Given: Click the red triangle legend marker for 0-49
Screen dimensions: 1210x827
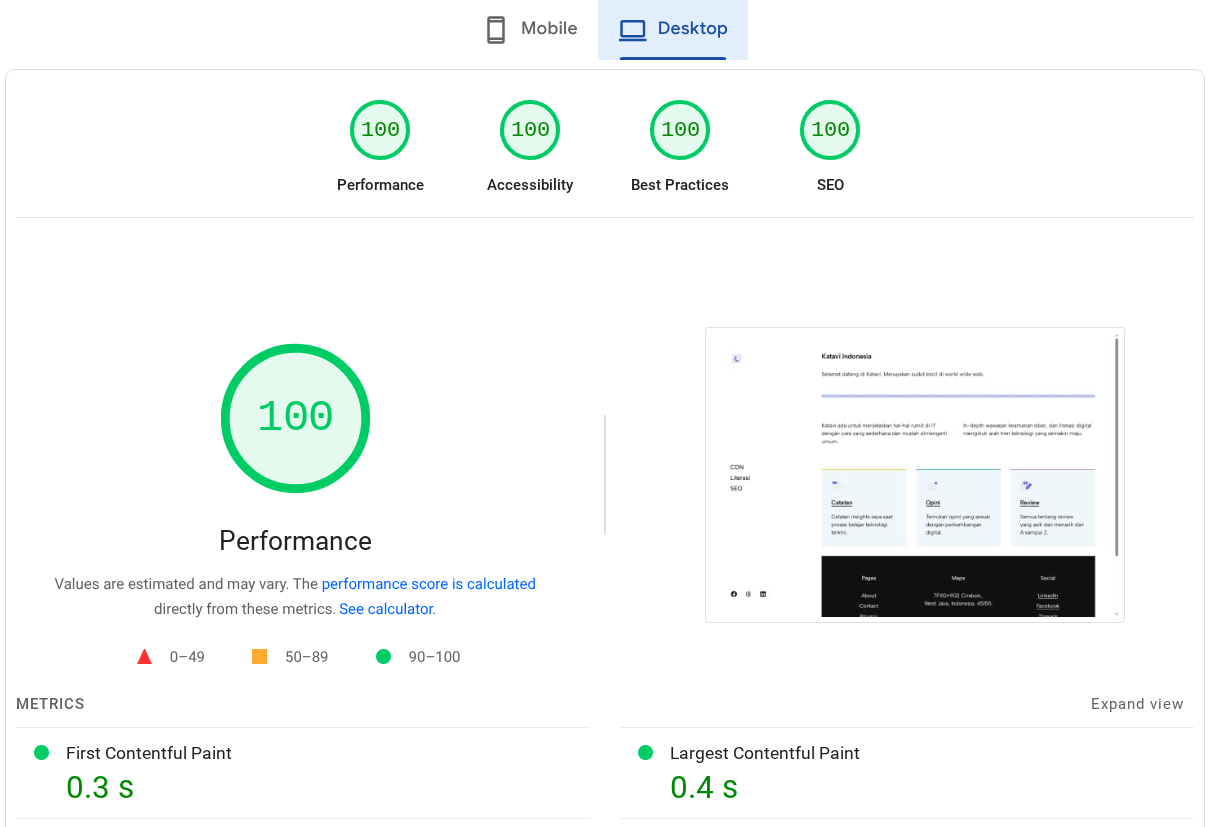Looking at the screenshot, I should [145, 655].
